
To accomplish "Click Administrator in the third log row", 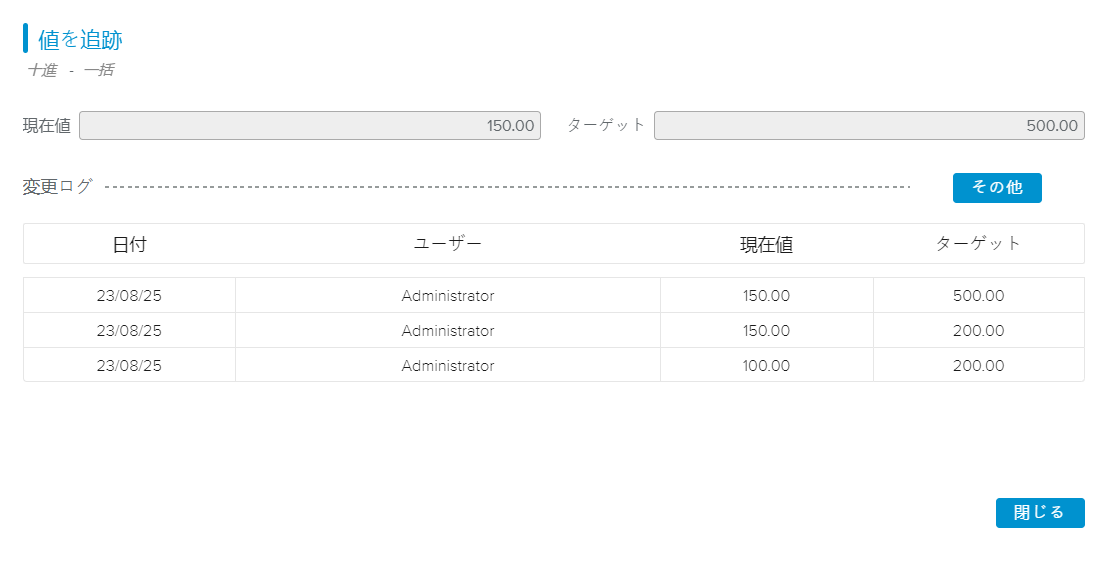I will pos(447,366).
